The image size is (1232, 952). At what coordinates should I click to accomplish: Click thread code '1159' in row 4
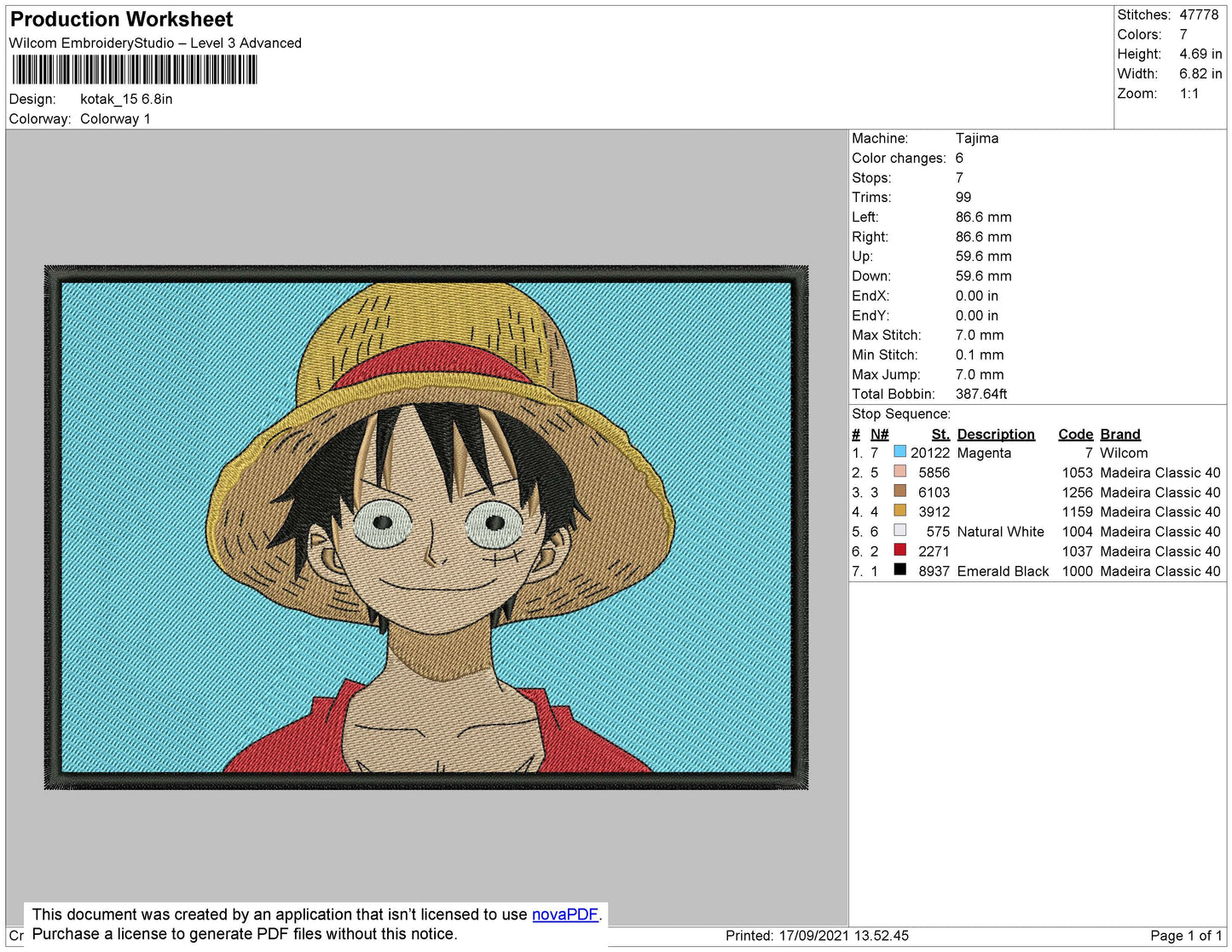pos(1077,511)
